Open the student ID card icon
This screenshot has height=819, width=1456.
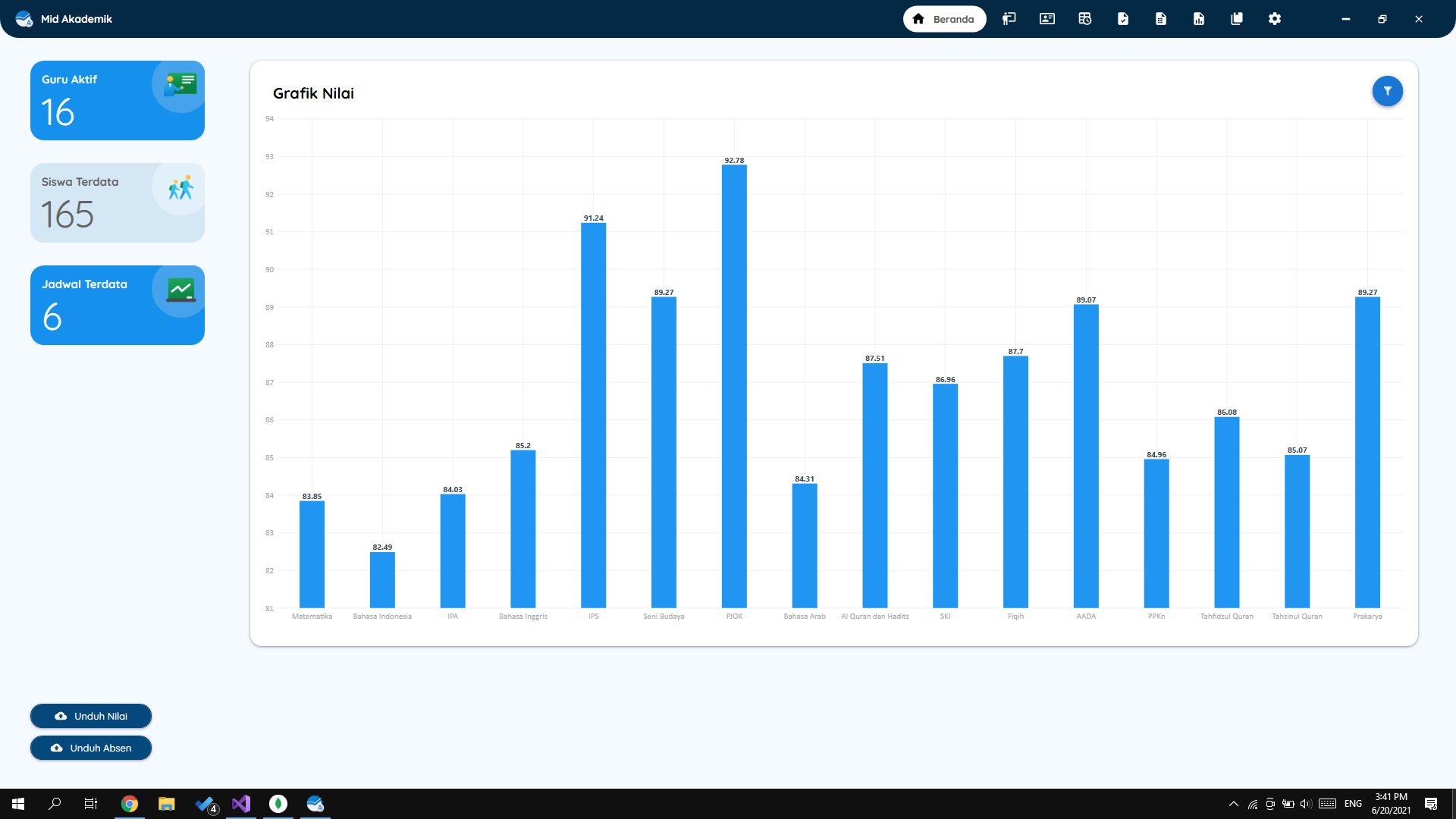tap(1046, 19)
